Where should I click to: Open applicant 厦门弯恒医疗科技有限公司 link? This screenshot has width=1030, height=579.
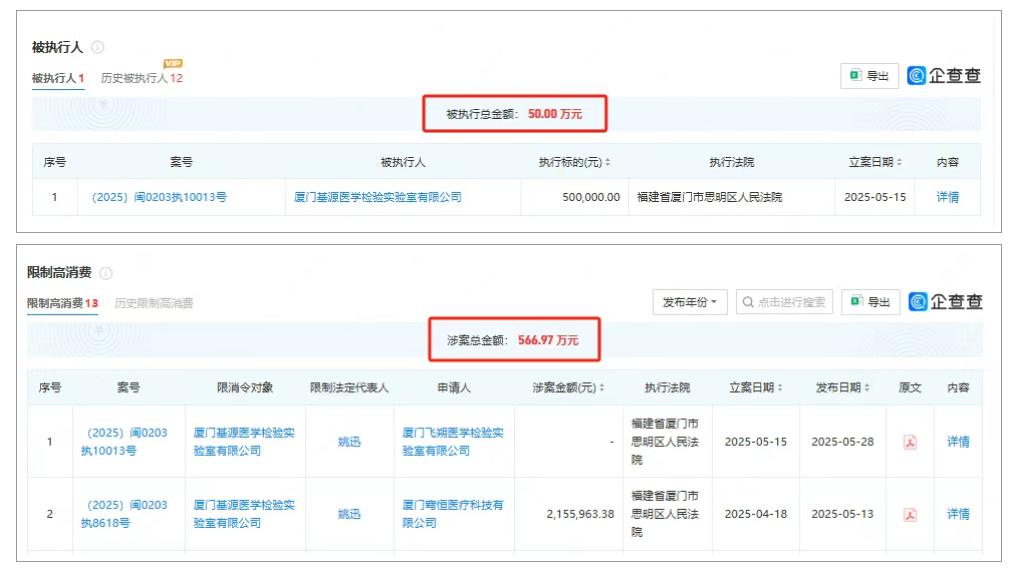453,514
